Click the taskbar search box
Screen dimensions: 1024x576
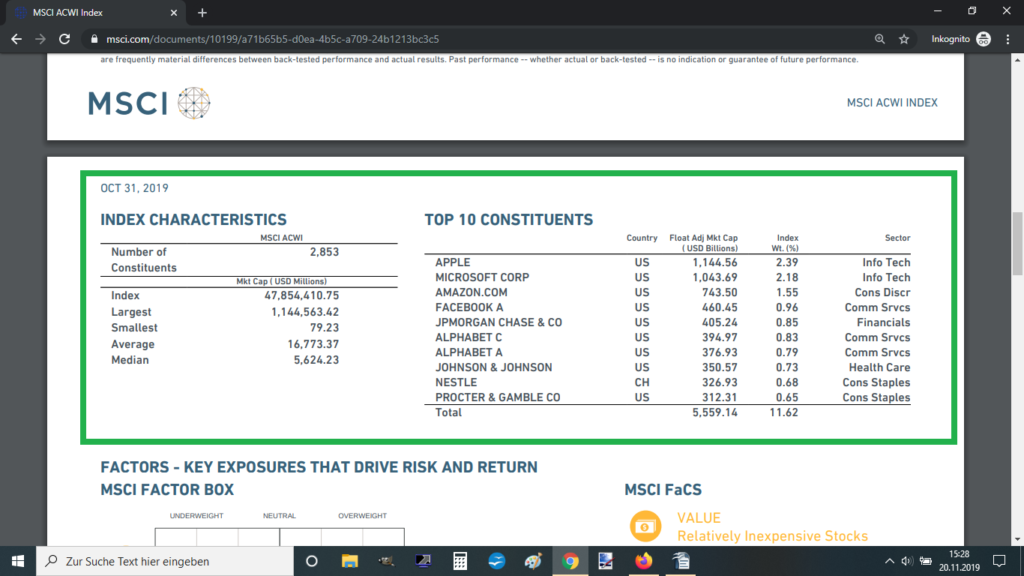coord(165,561)
